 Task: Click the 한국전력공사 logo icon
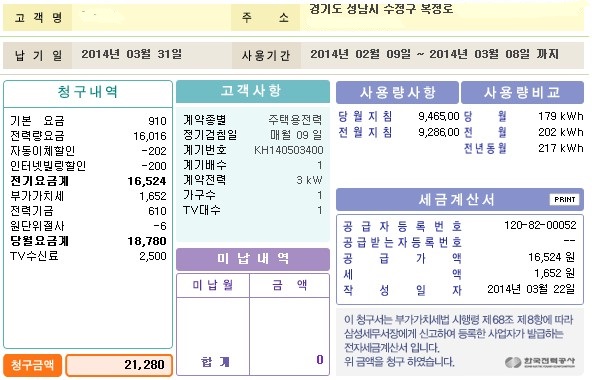pos(513,362)
